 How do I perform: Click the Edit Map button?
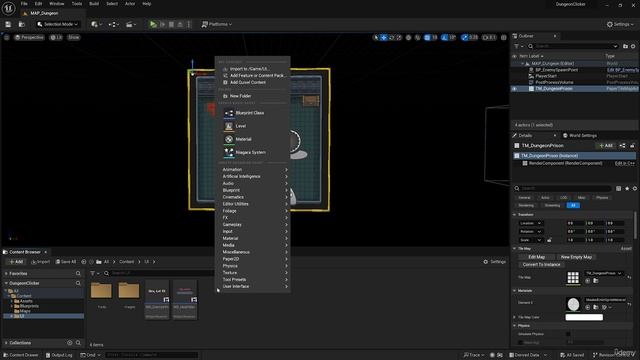point(536,257)
